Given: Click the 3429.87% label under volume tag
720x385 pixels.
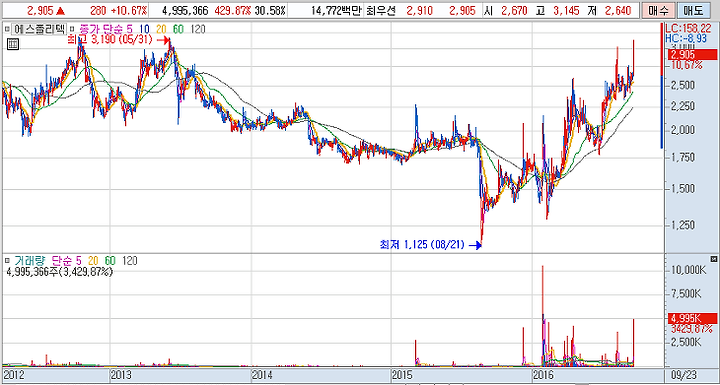Looking at the screenshot, I should tap(692, 329).
